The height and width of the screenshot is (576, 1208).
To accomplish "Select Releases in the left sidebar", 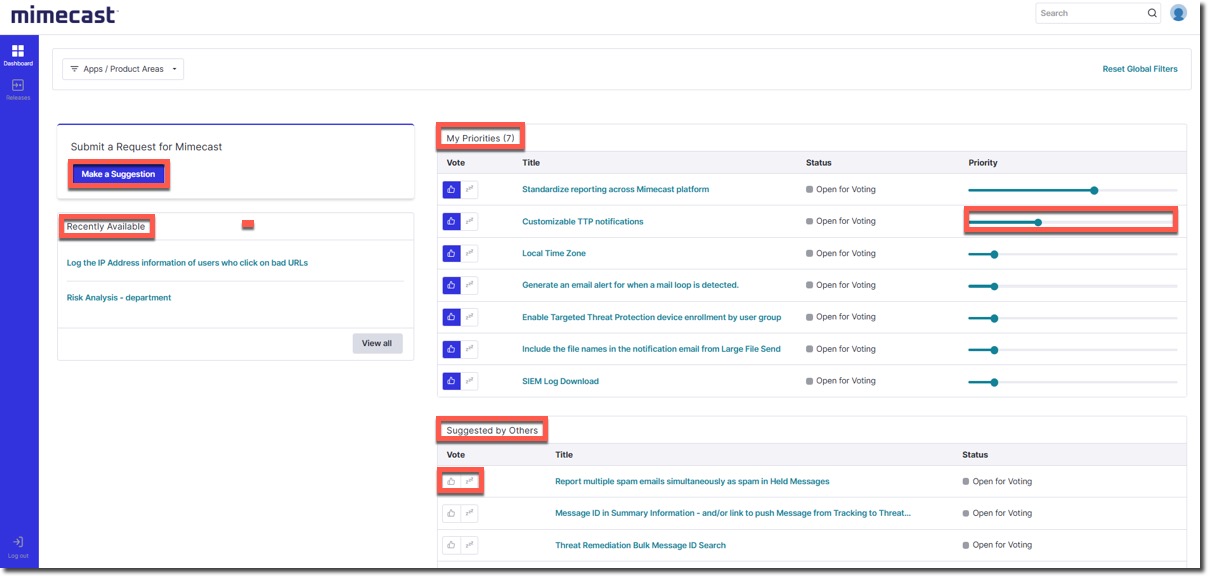I will point(19,87).
